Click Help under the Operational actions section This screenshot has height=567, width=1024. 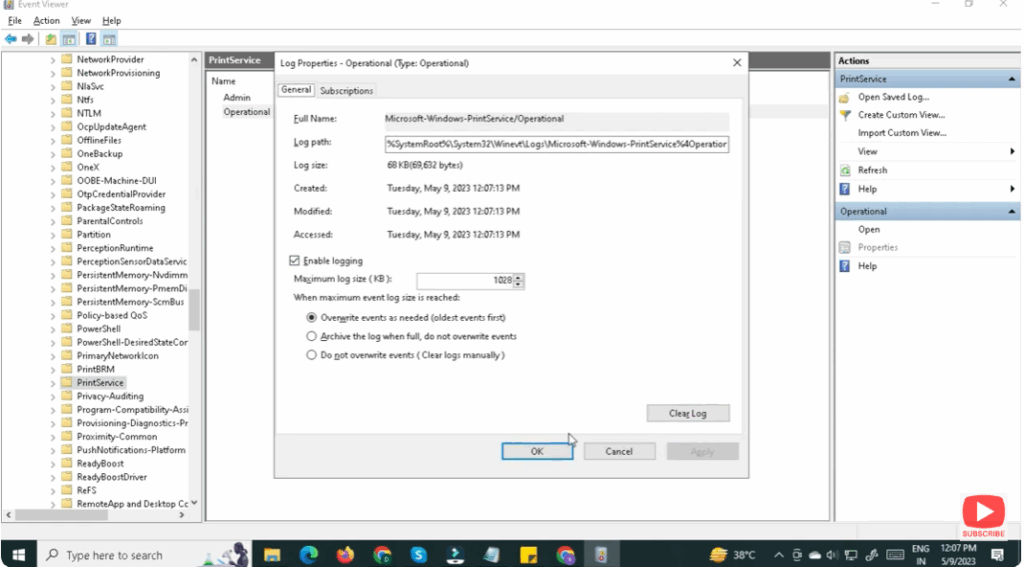click(867, 266)
